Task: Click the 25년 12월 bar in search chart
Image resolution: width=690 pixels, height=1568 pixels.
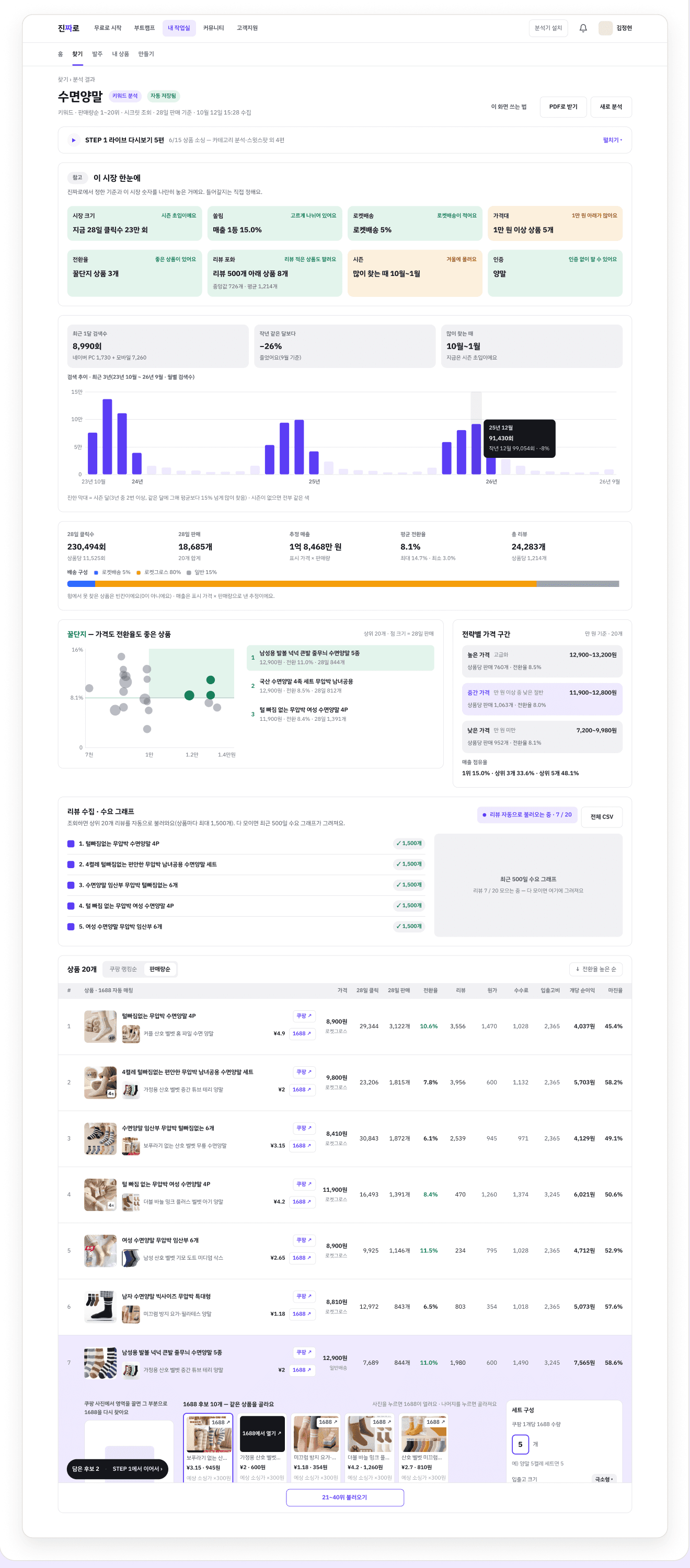Action: [476, 448]
